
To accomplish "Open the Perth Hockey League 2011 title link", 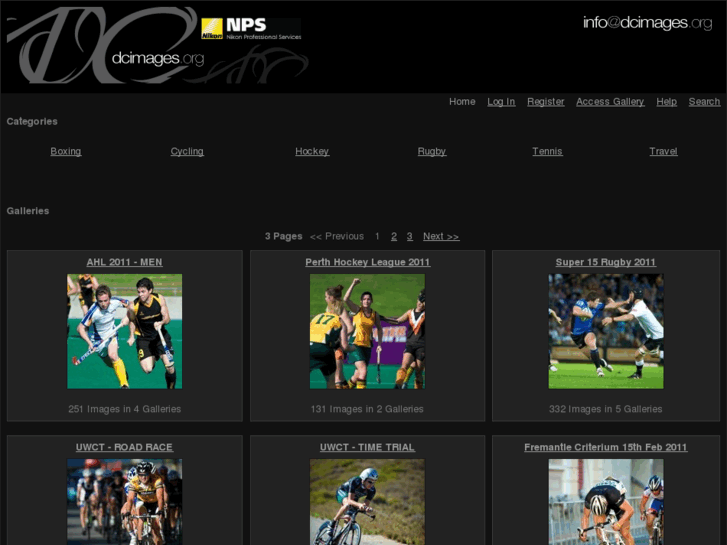I will coord(368,262).
